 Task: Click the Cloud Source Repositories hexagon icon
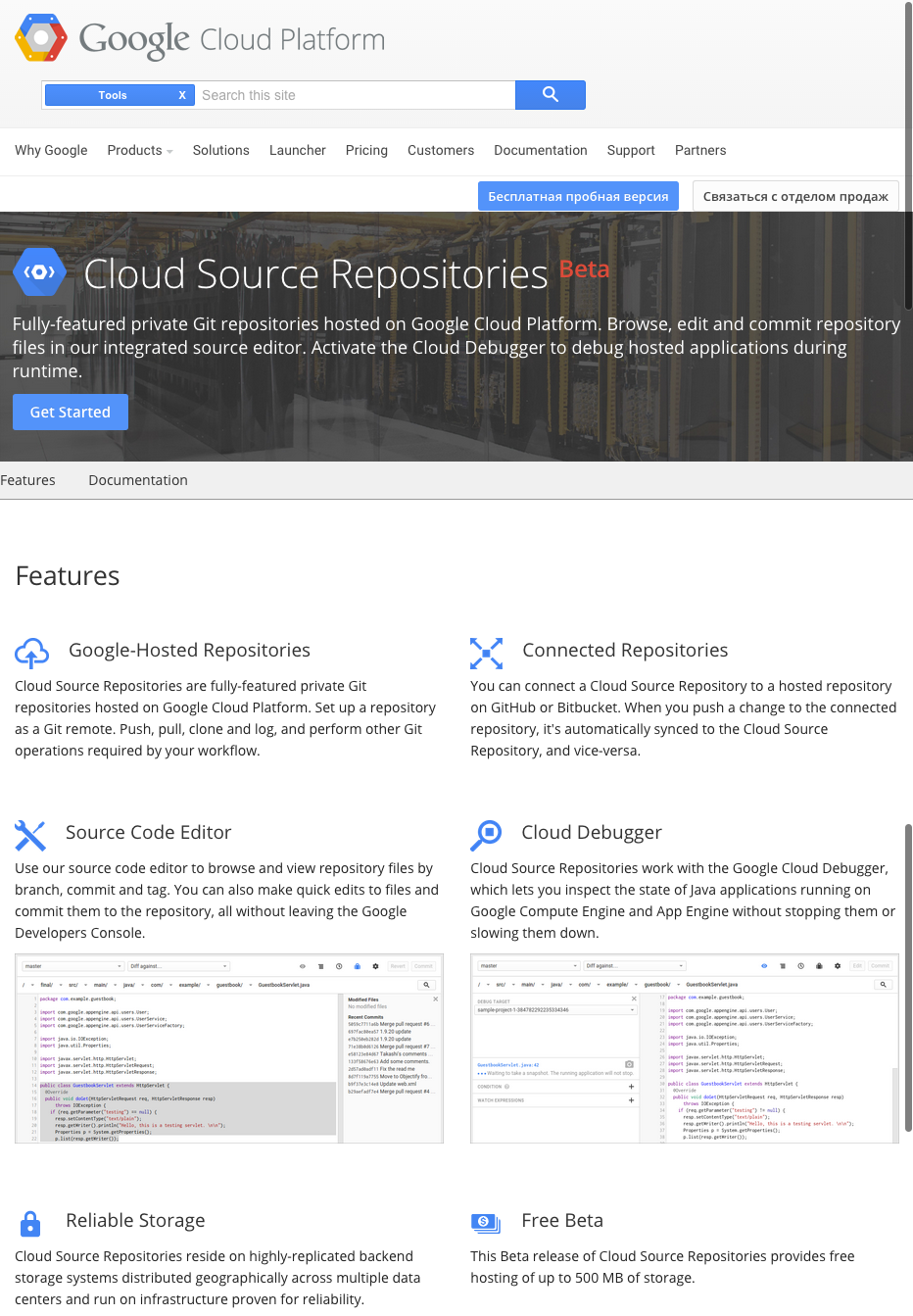click(x=39, y=272)
